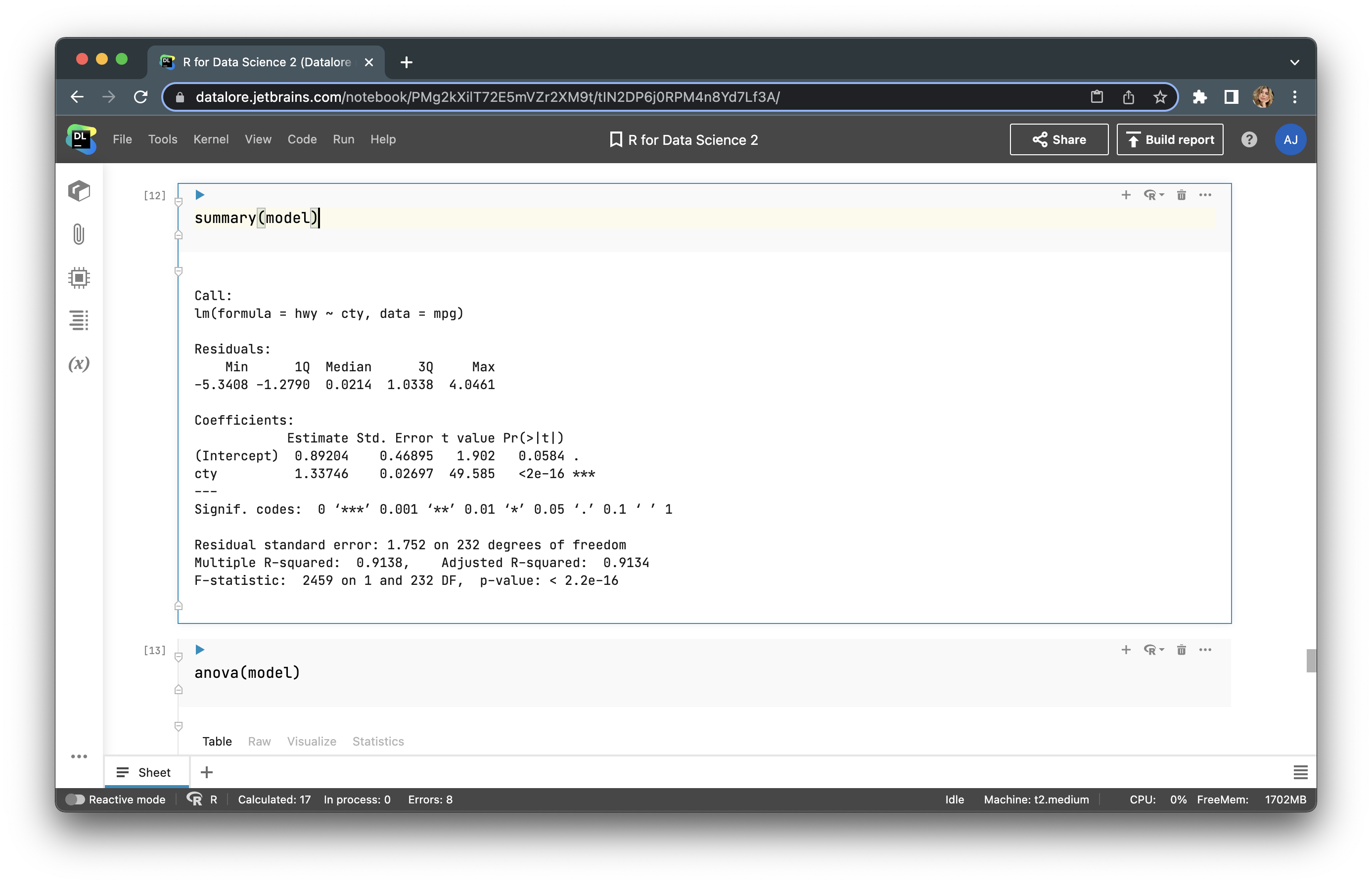
Task: Click the Errors: 8 status entry
Action: click(430, 799)
